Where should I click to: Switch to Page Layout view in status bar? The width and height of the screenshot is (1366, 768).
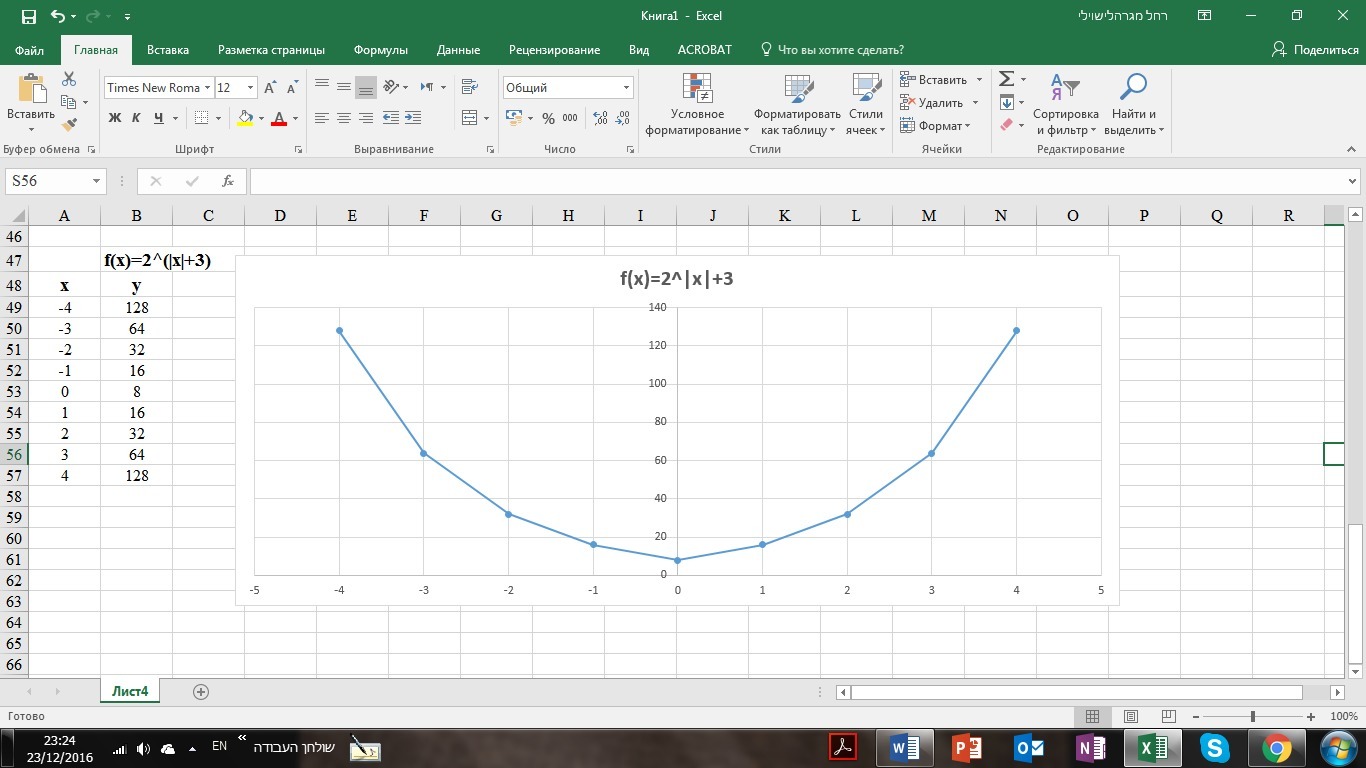pyautogui.click(x=1130, y=717)
